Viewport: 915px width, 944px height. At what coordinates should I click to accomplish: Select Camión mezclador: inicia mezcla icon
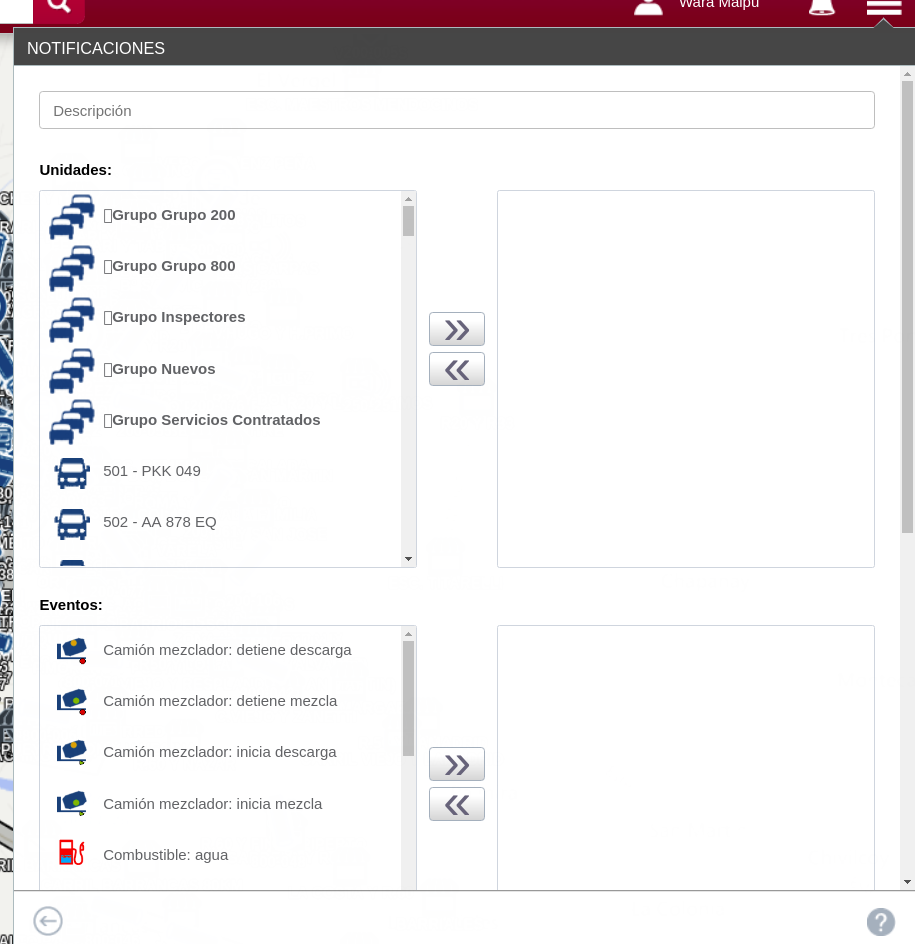click(x=72, y=804)
